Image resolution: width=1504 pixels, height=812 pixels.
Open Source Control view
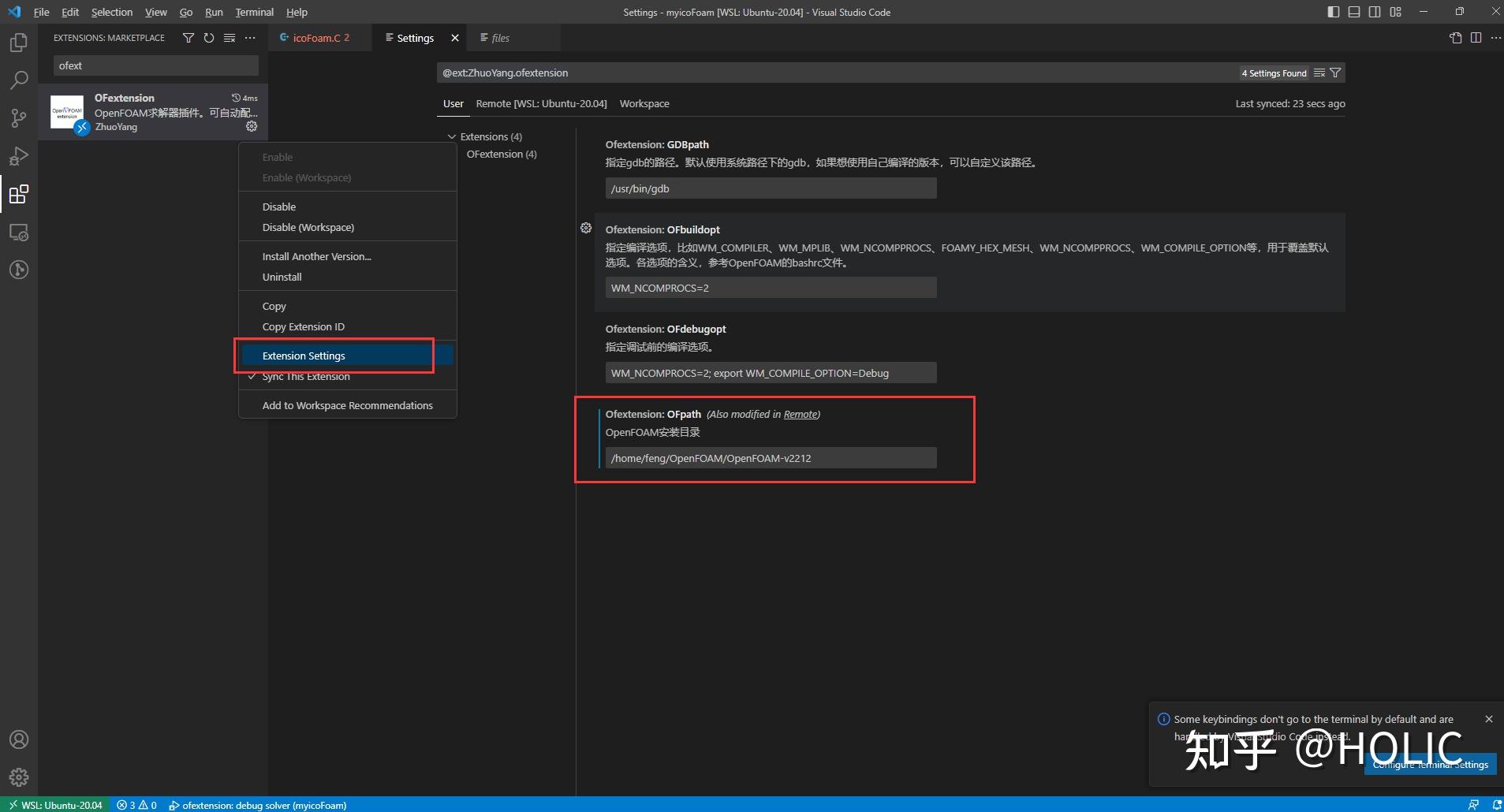pyautogui.click(x=18, y=118)
